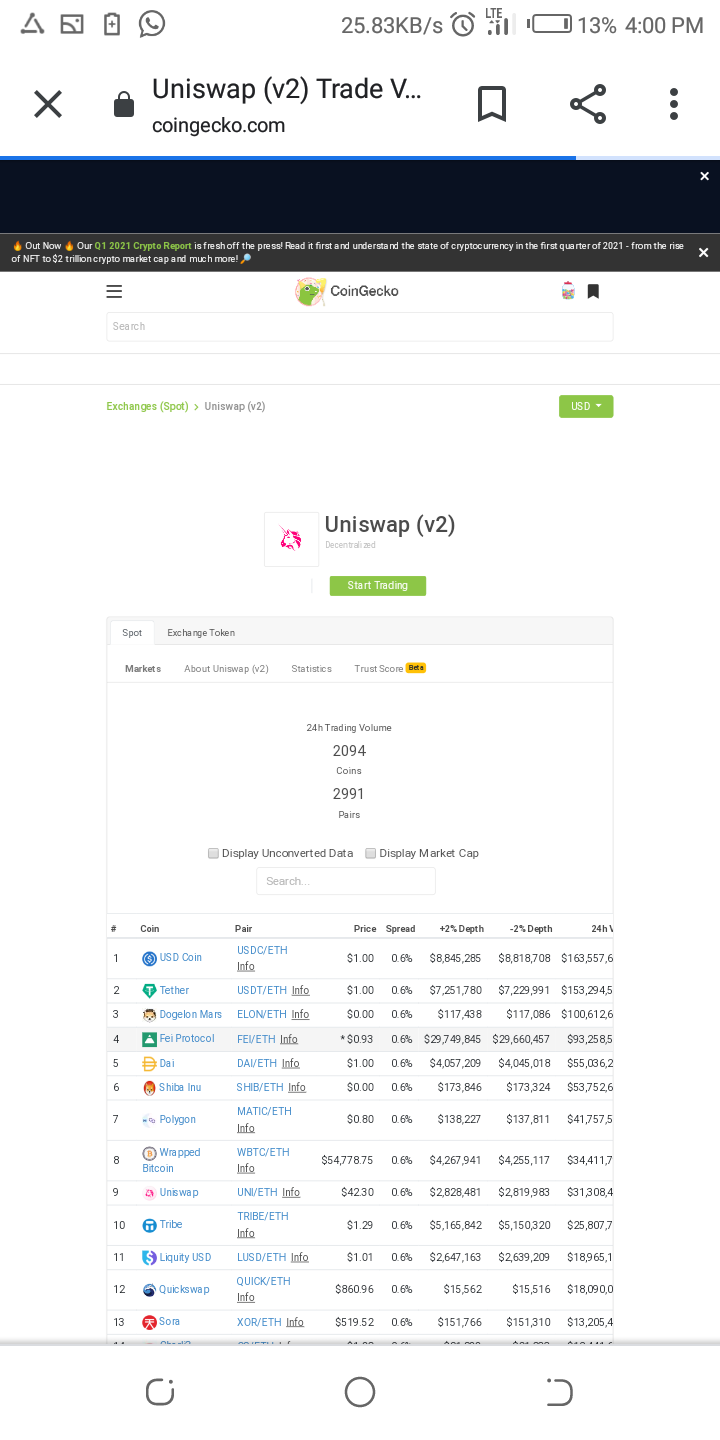
Task: Open the candy jar icon
Action: (x=568, y=291)
